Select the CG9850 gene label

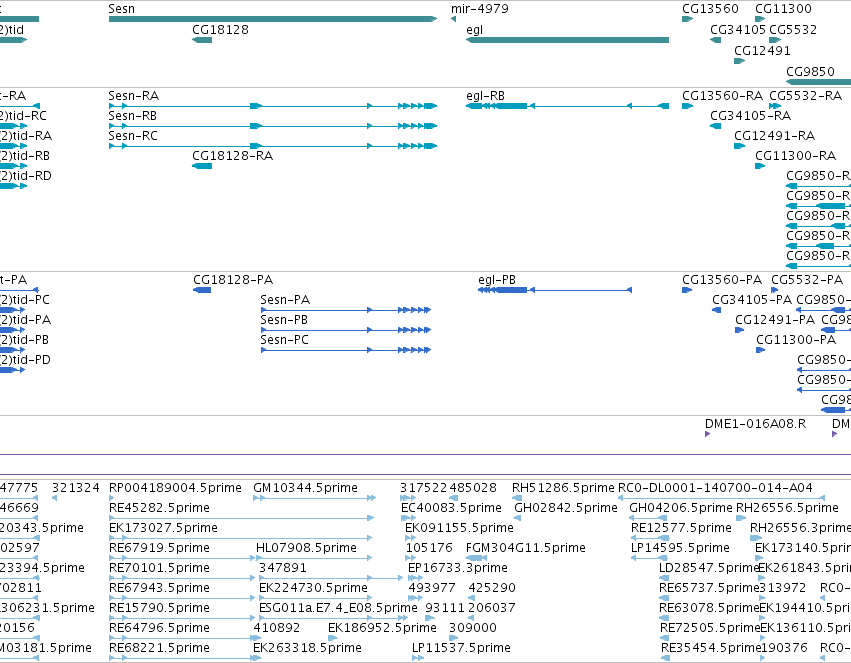click(810, 72)
